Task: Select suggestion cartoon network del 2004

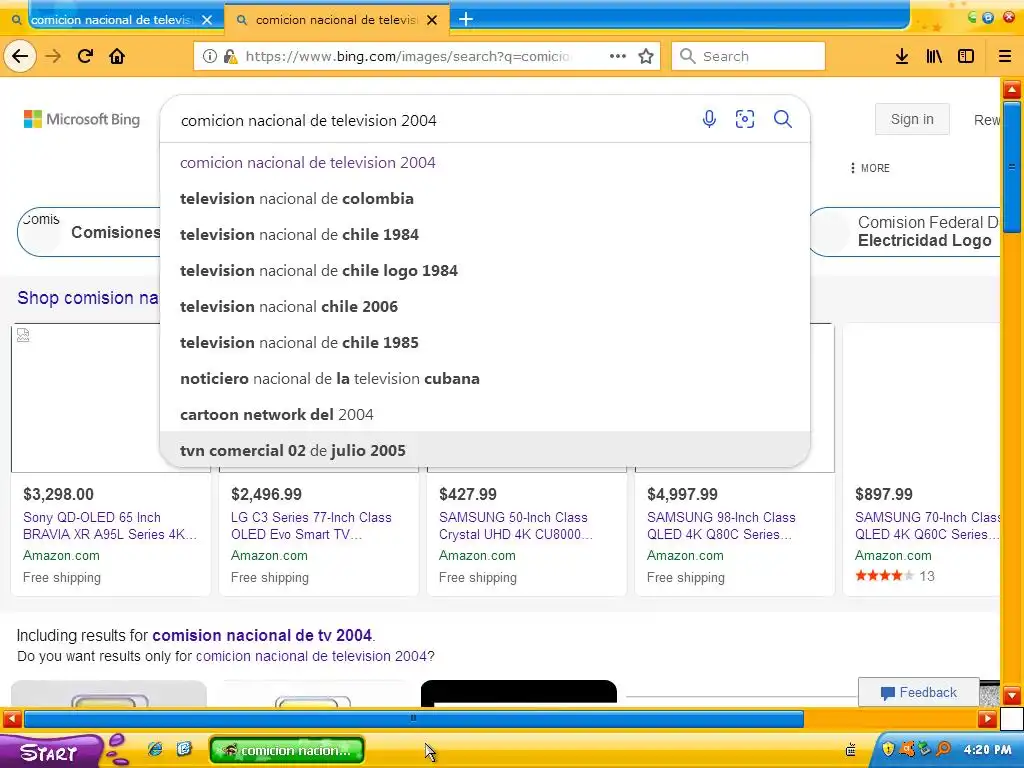Action: pyautogui.click(x=485, y=415)
